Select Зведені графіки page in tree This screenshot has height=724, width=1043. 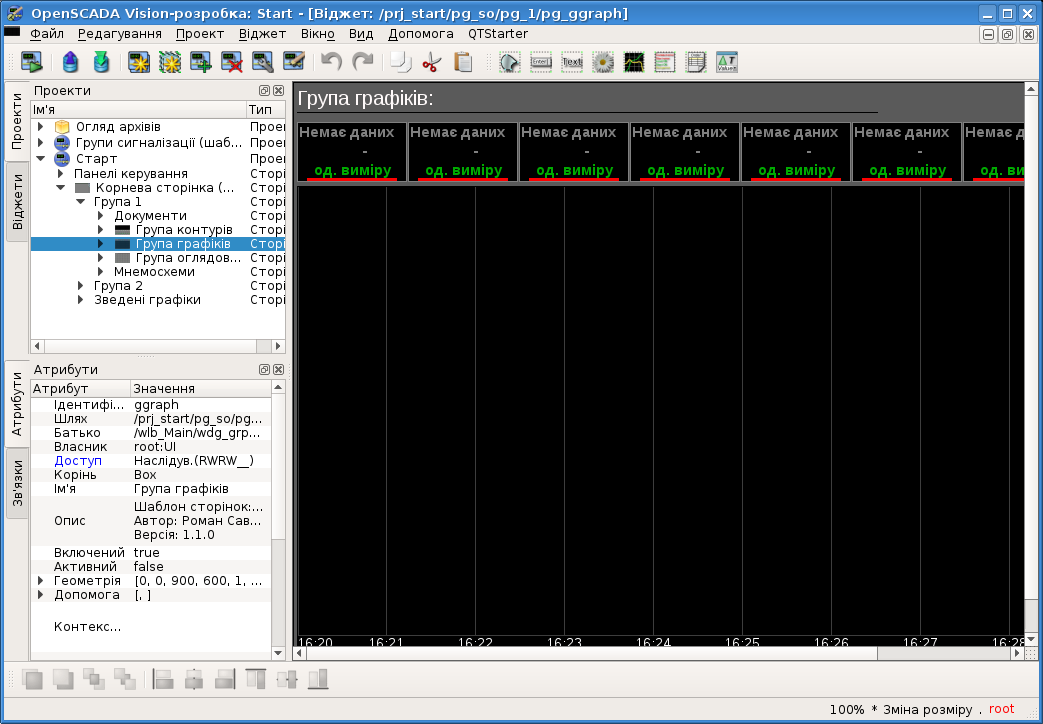coord(148,299)
